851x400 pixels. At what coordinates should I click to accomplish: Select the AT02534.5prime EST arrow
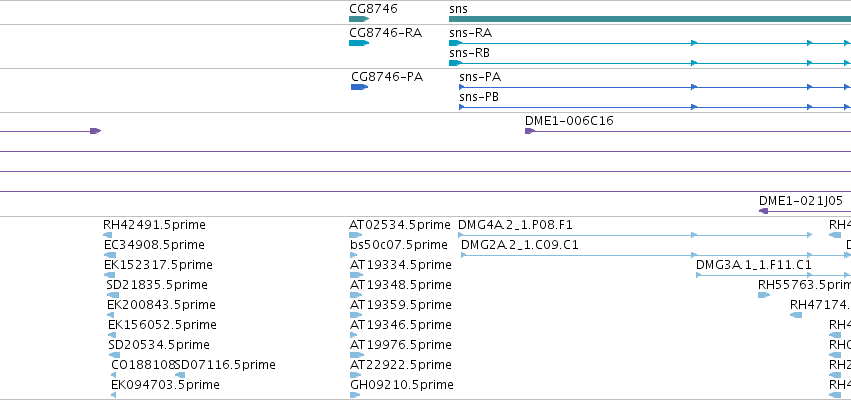(355, 235)
